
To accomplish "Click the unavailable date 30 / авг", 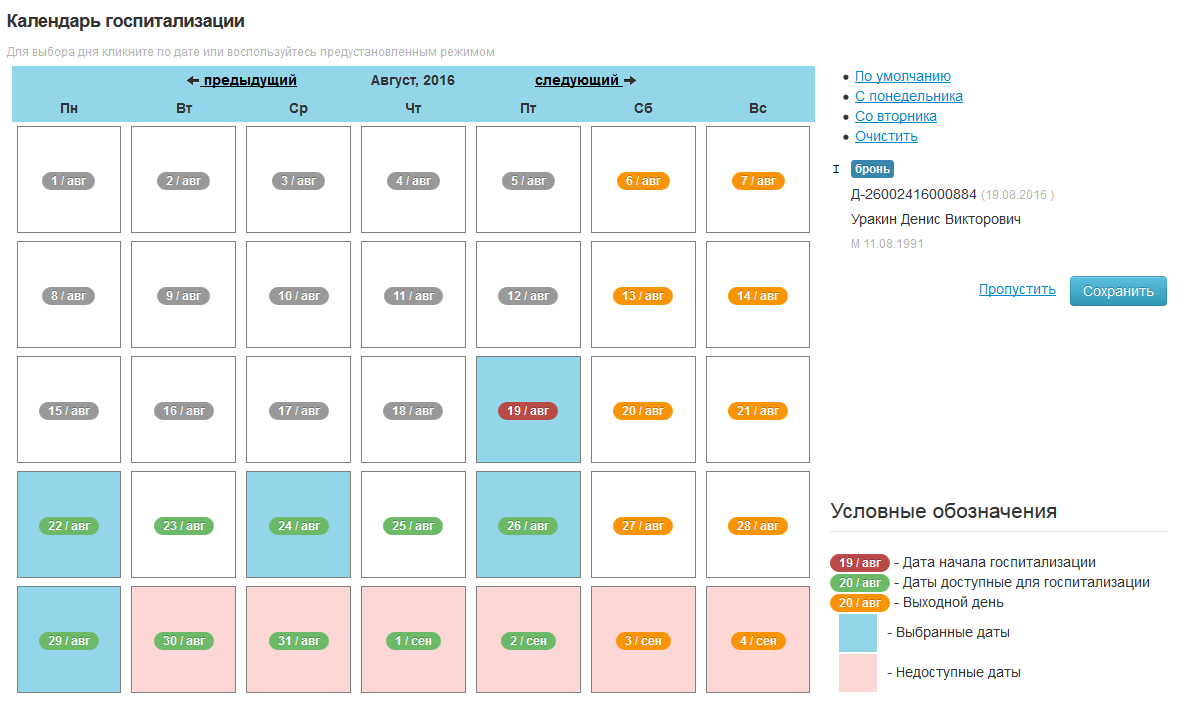I will [x=183, y=640].
